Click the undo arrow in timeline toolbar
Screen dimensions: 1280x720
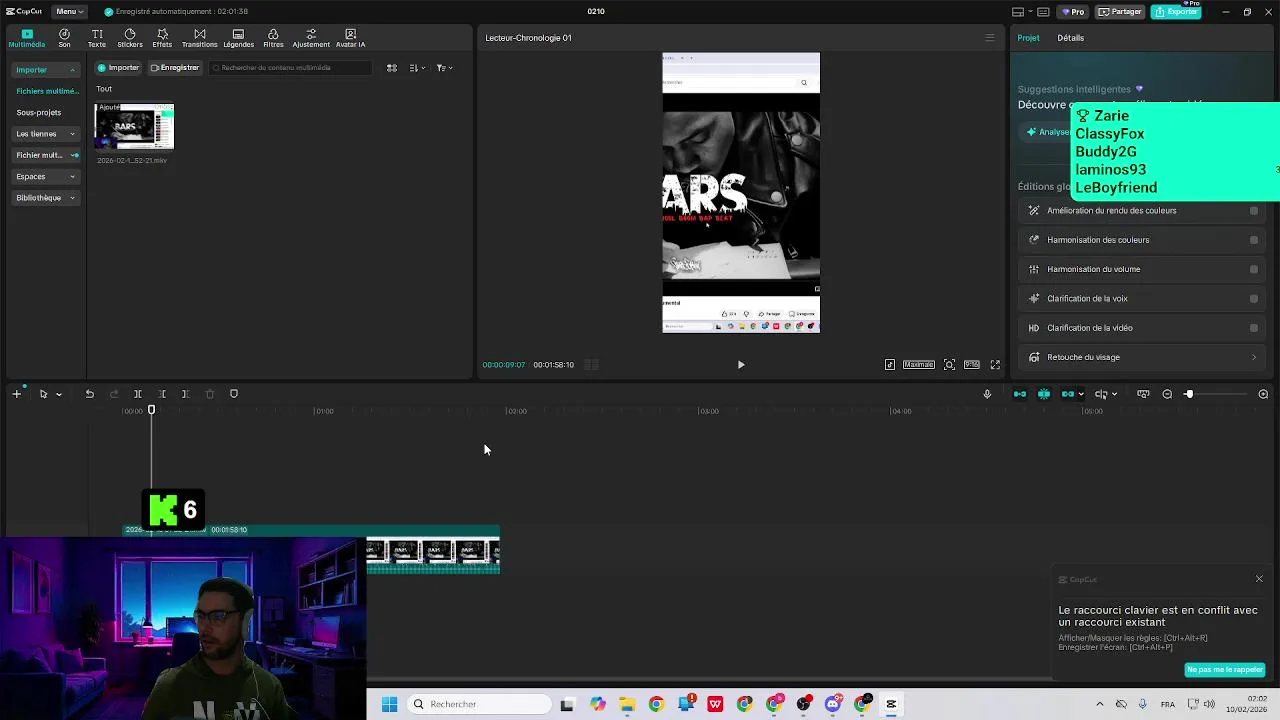point(89,394)
